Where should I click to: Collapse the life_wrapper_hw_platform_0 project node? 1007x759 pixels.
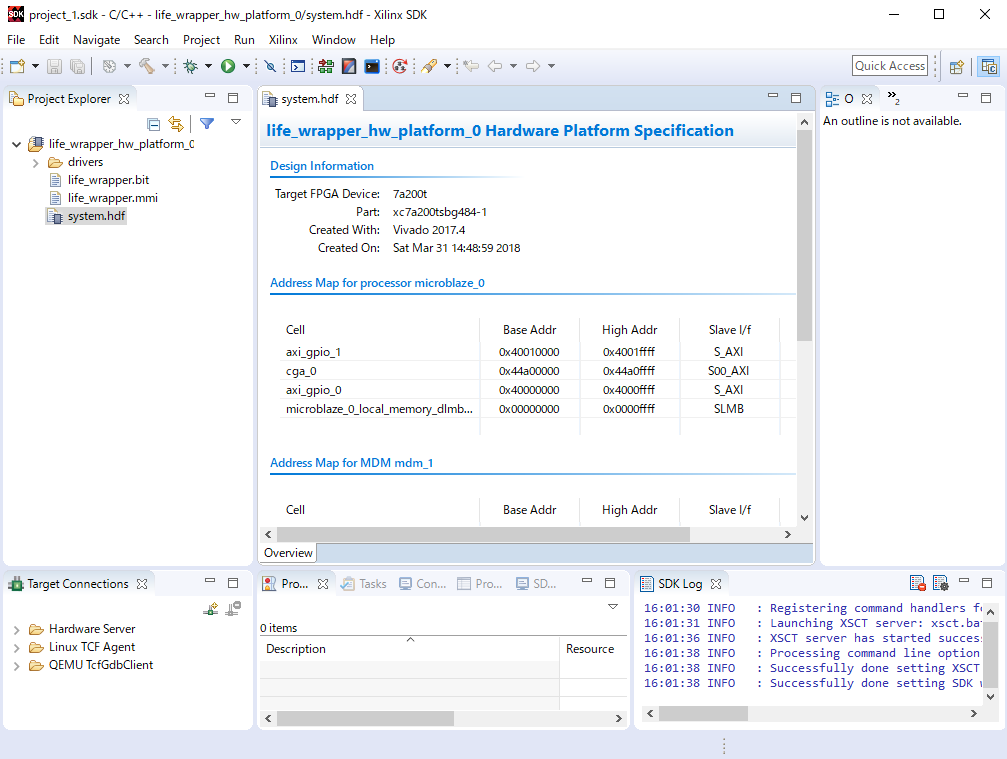[17, 144]
